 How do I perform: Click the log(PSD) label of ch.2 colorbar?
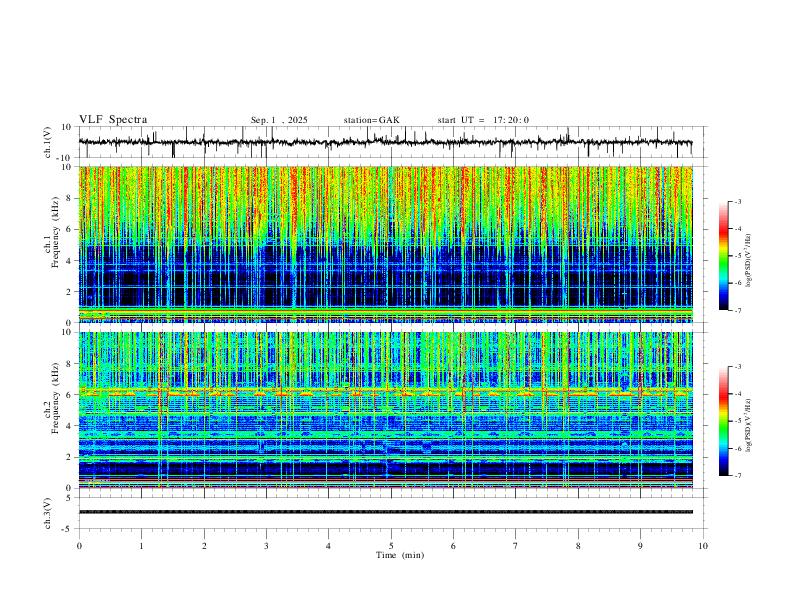tap(748, 426)
